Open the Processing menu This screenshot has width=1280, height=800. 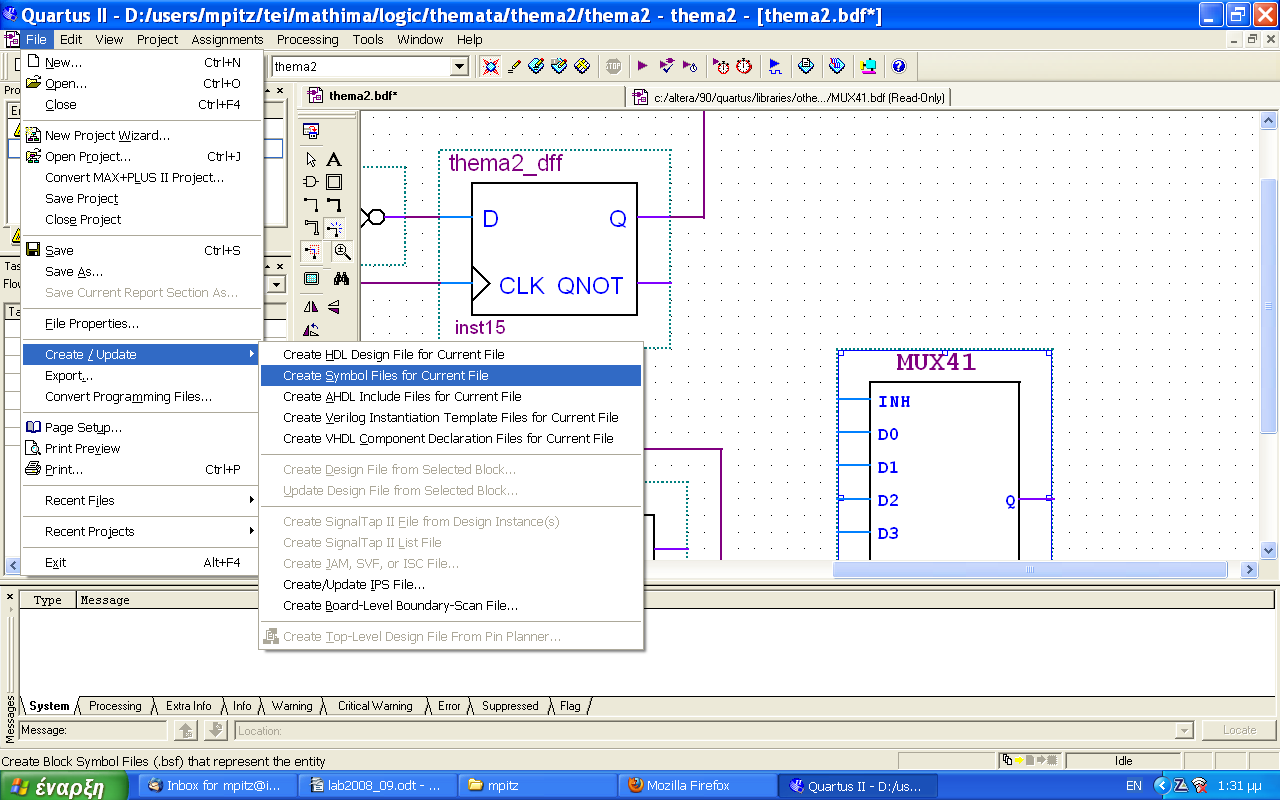(x=307, y=40)
